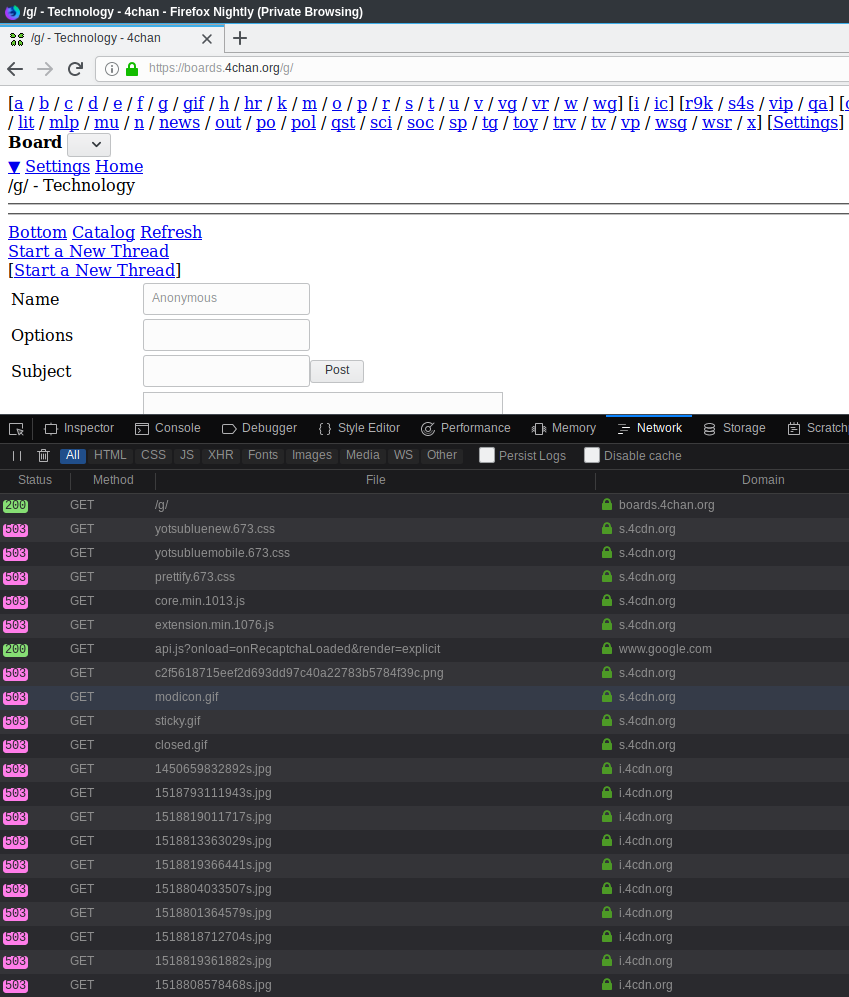Open the Memory tab
The width and height of the screenshot is (849, 997).
[563, 429]
